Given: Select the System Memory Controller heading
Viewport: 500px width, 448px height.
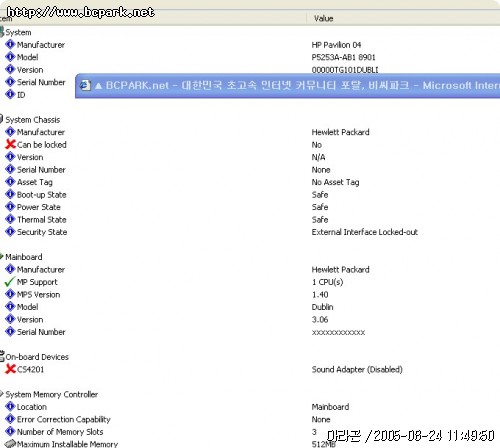Looking at the screenshot, I should point(52,394).
